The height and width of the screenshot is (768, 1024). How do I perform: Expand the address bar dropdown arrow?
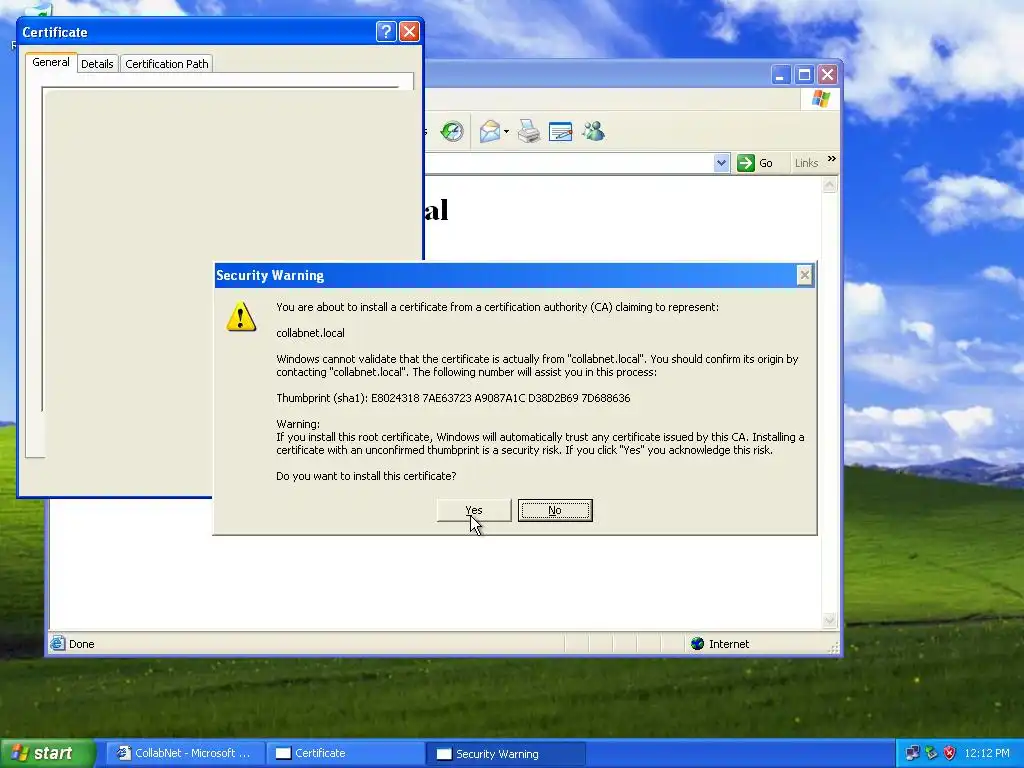721,163
